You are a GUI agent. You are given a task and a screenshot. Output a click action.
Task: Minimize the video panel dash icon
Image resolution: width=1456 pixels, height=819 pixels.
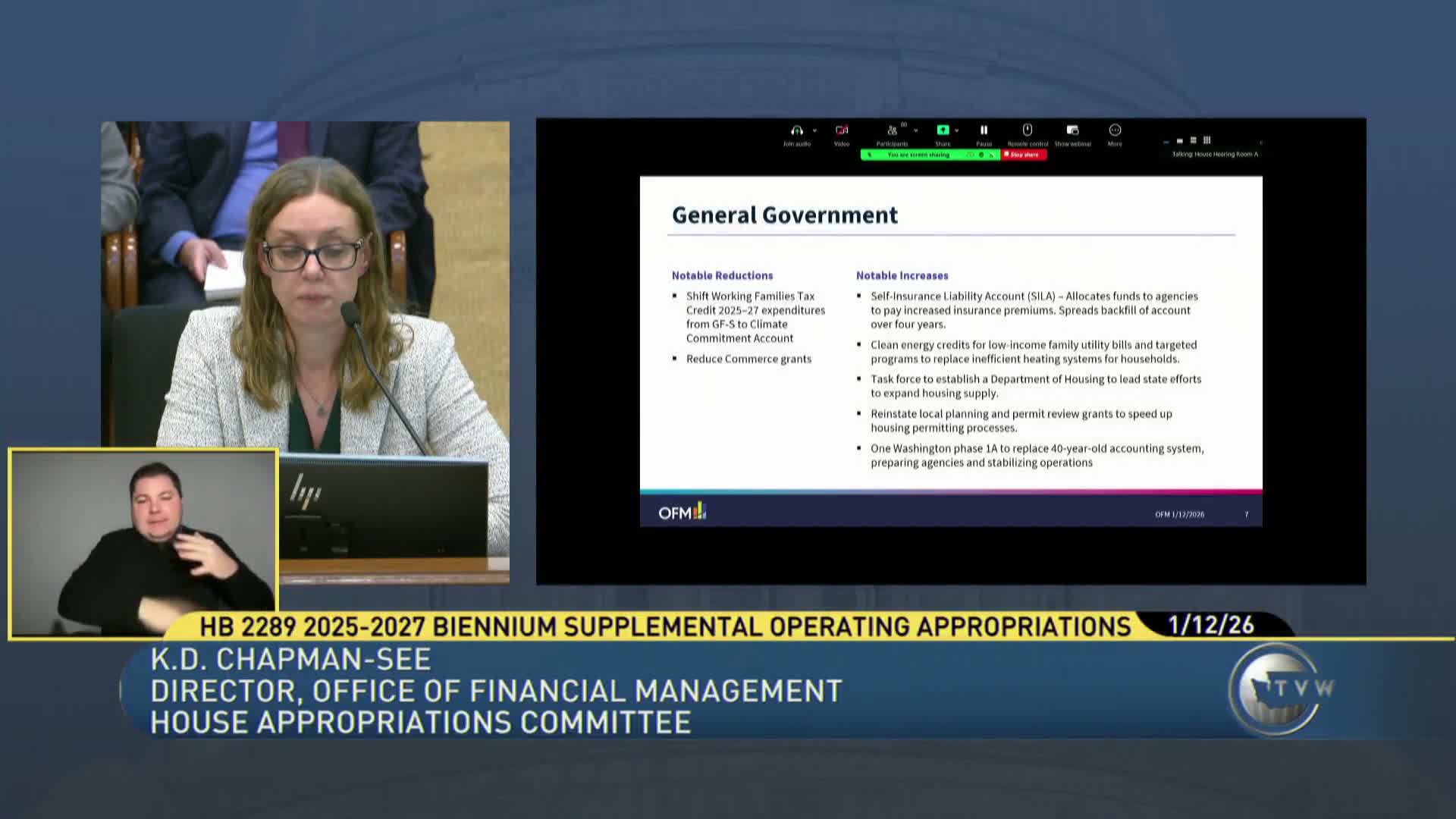coord(1166,142)
